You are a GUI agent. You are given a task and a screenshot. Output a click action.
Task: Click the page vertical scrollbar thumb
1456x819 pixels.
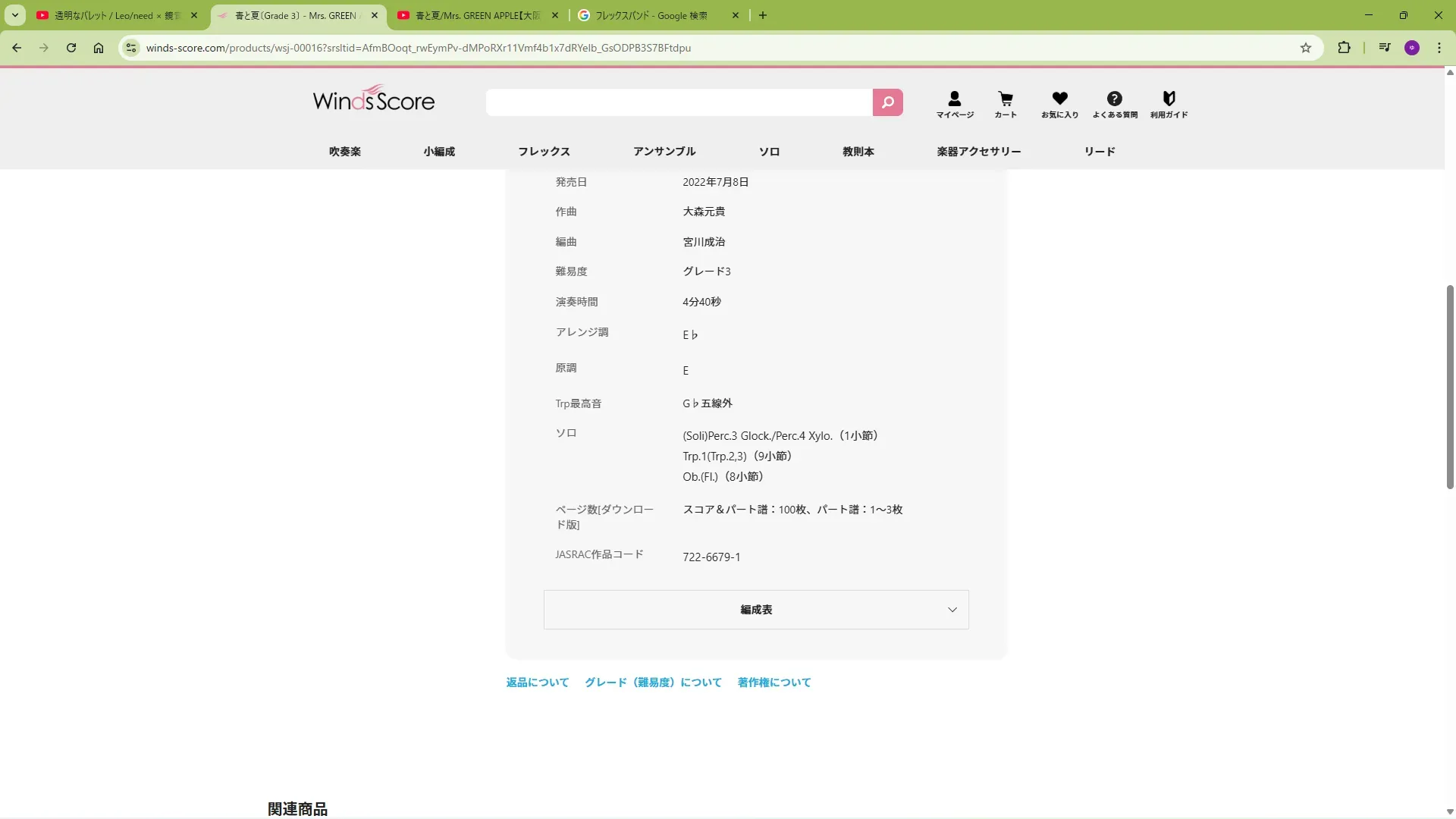click(x=1450, y=387)
